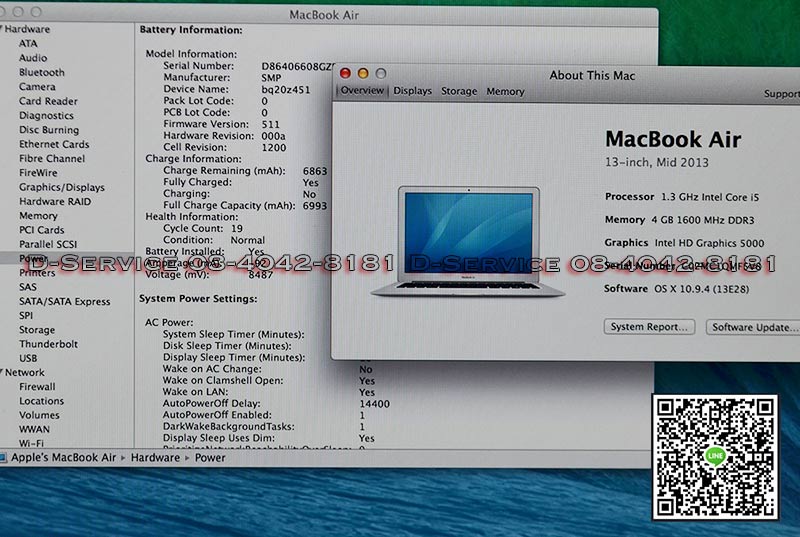Click the MacBook Air laptop image

coord(468,241)
